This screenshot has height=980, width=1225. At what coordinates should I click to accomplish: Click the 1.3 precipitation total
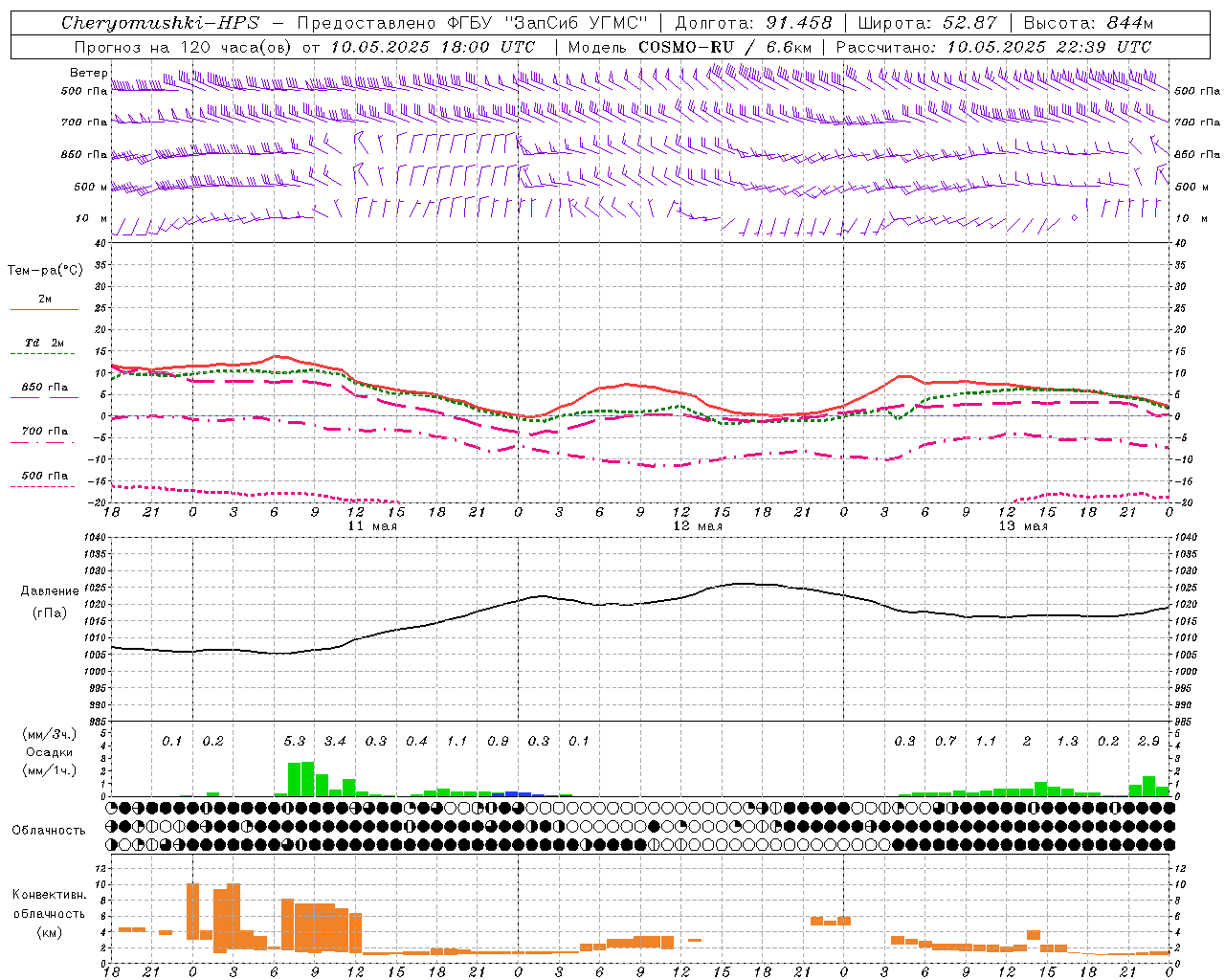[x=1067, y=742]
